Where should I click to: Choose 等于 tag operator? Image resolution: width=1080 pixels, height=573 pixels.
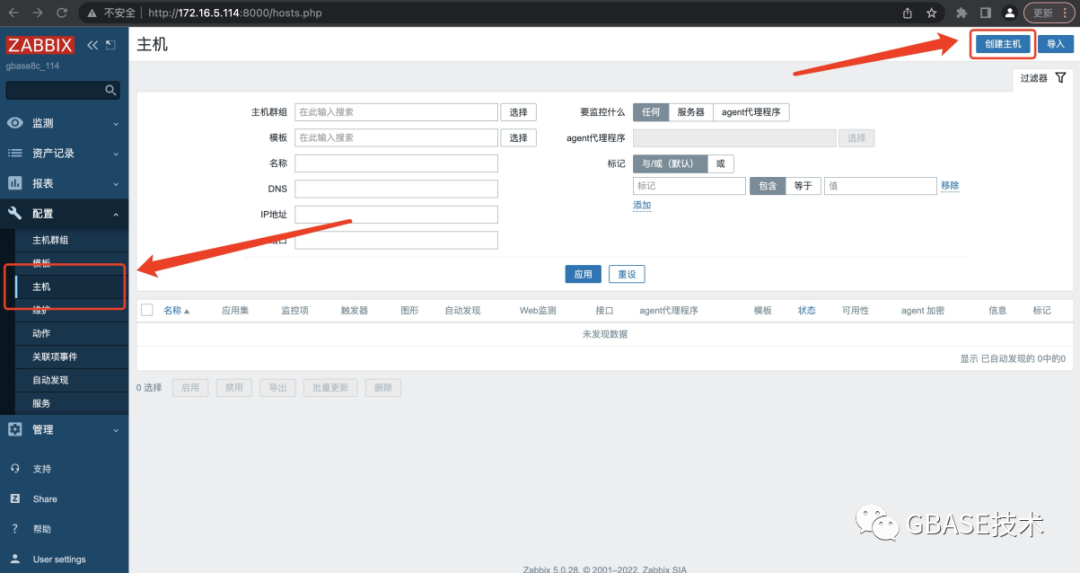pyautogui.click(x=803, y=186)
